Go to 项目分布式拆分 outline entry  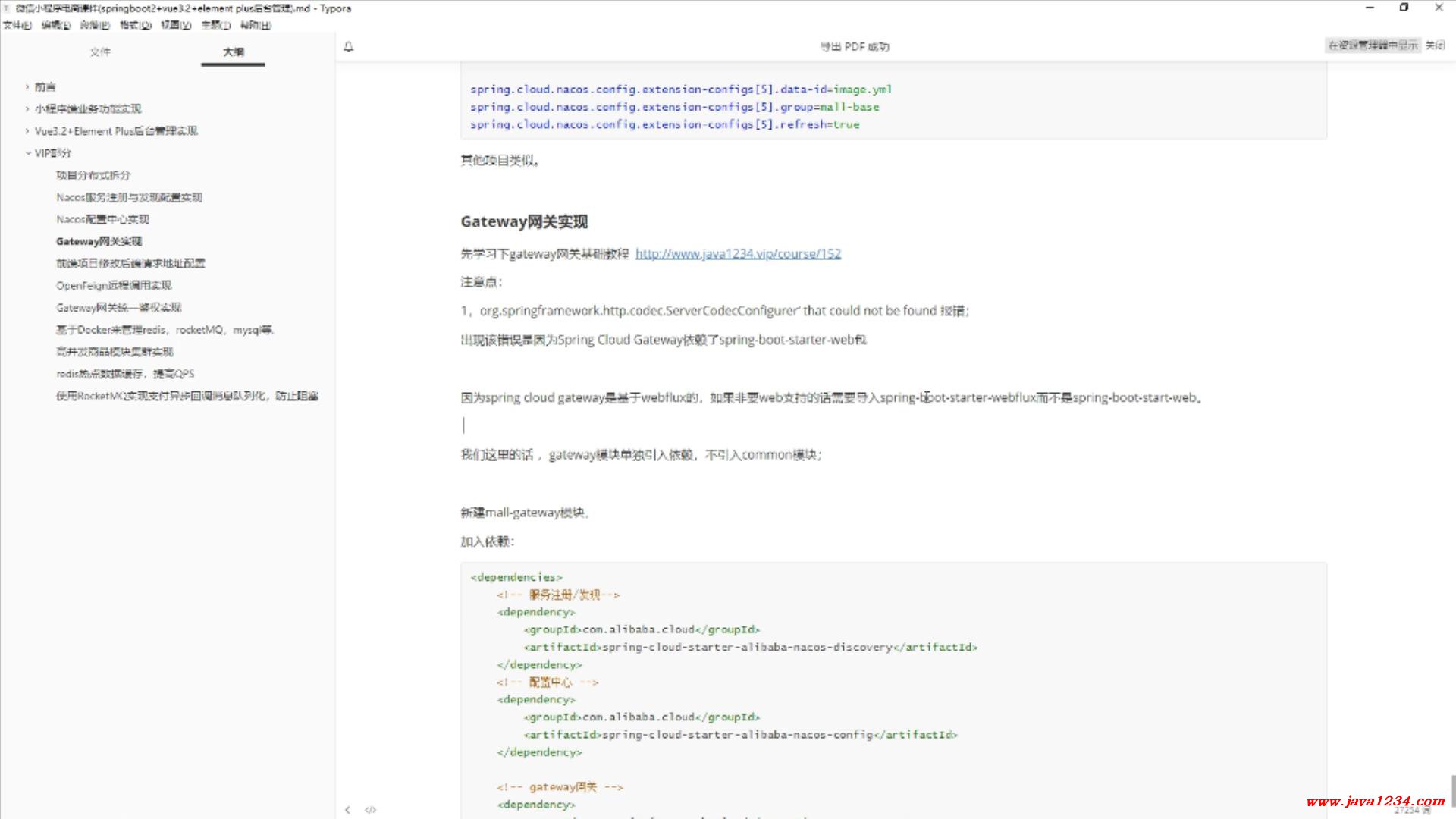coord(93,175)
